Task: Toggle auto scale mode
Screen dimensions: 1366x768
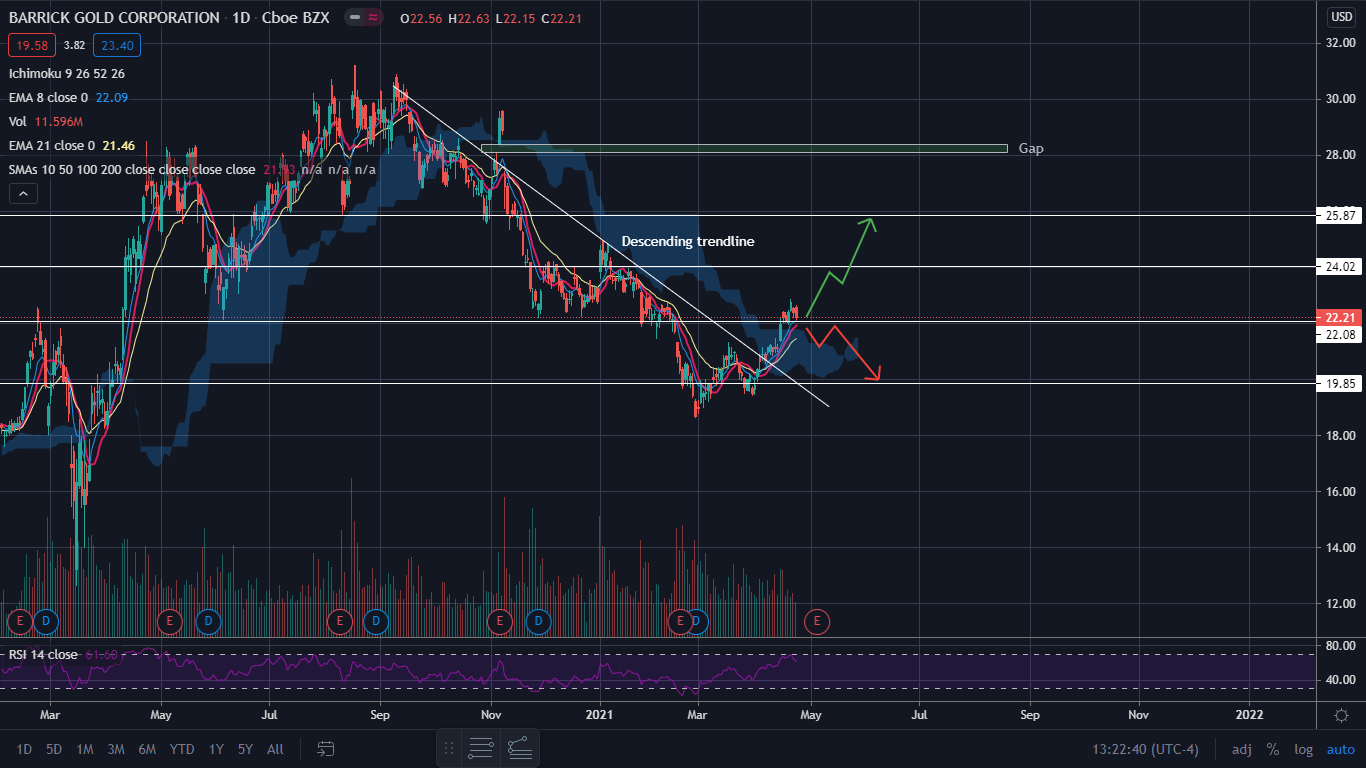Action: (x=1340, y=749)
